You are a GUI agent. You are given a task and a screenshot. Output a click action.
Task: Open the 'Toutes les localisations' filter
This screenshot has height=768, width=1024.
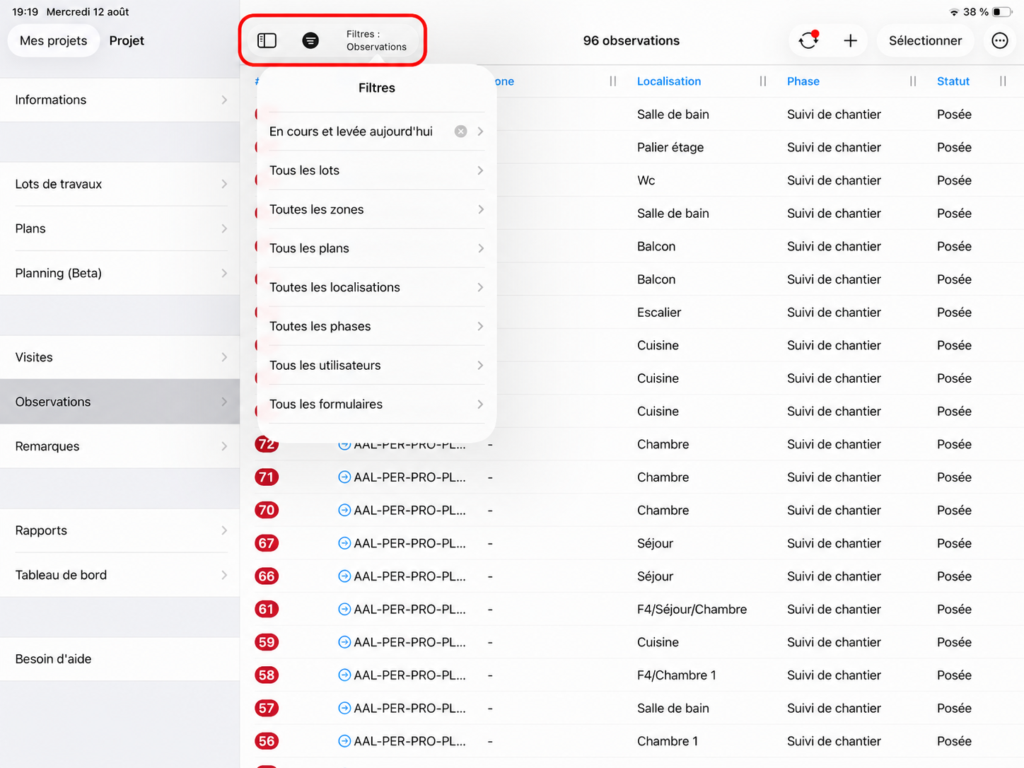376,287
